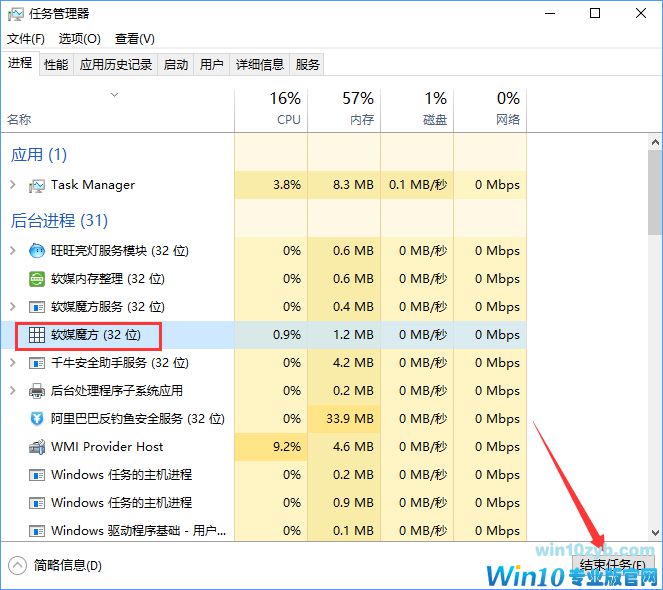Click the 3.8% CPU value of Task Manager
This screenshot has width=663, height=590.
287,185
